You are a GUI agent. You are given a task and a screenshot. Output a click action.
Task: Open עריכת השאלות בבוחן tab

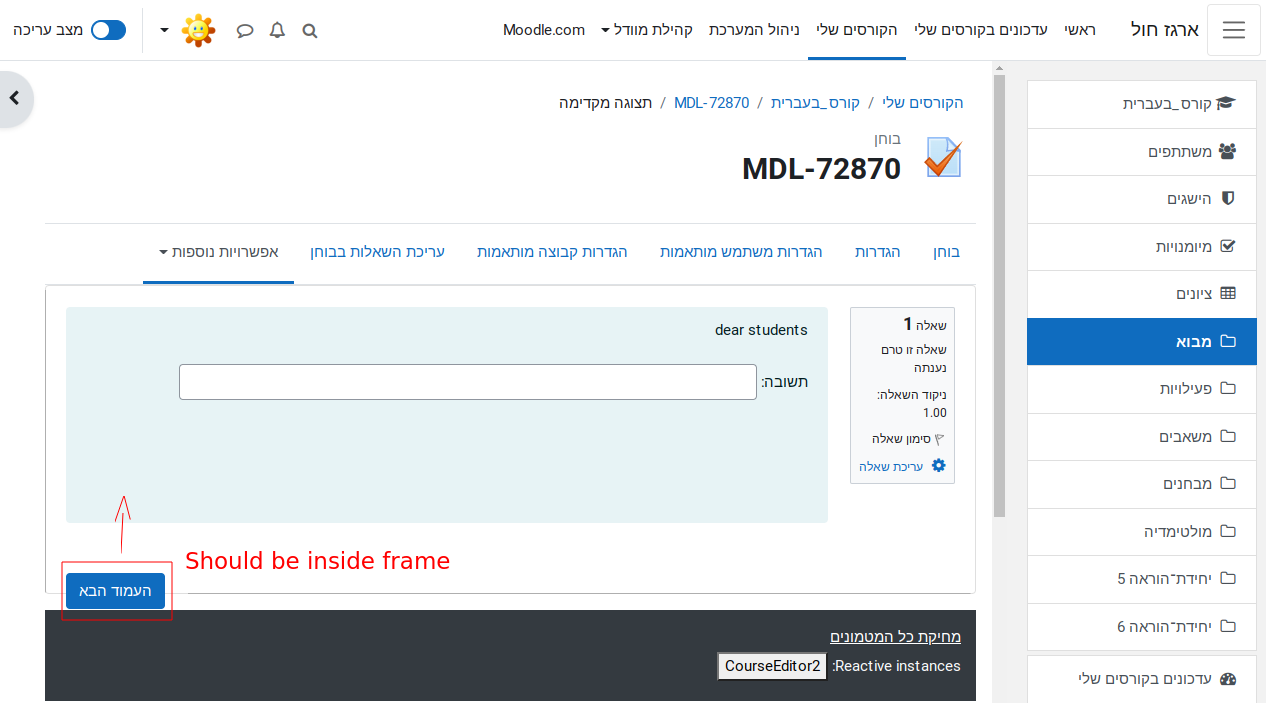[x=377, y=252]
